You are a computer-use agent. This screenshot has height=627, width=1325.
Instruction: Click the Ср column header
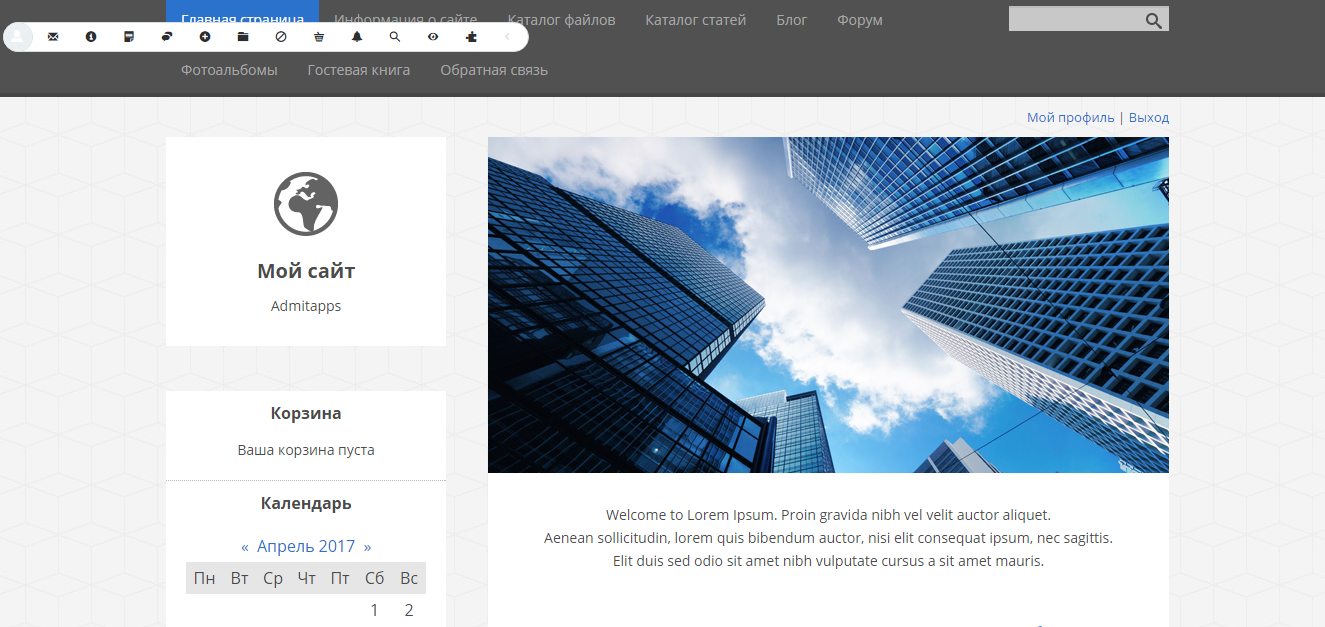[x=273, y=578]
